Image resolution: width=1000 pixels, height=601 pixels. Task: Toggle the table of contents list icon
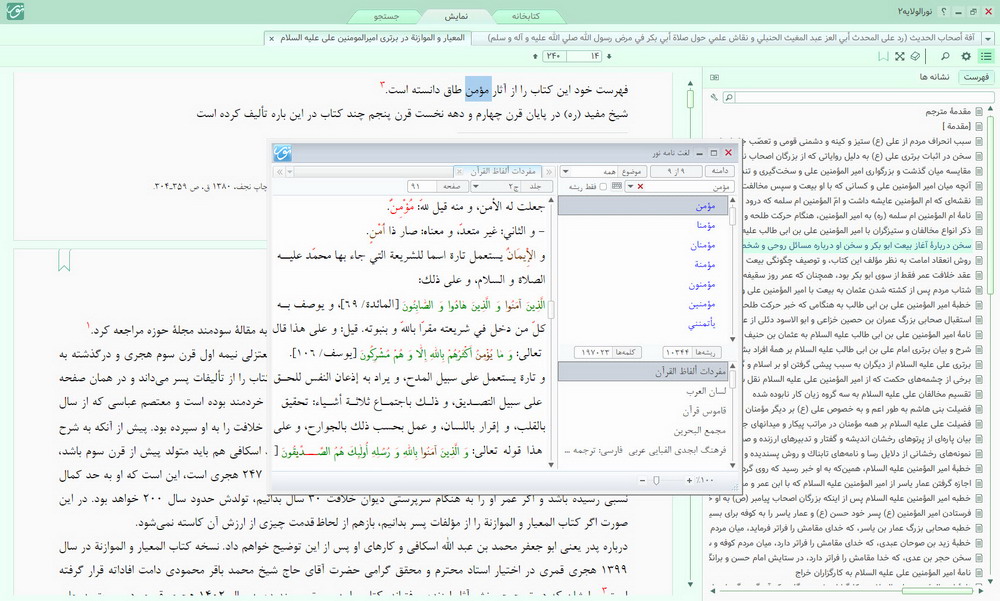click(986, 56)
